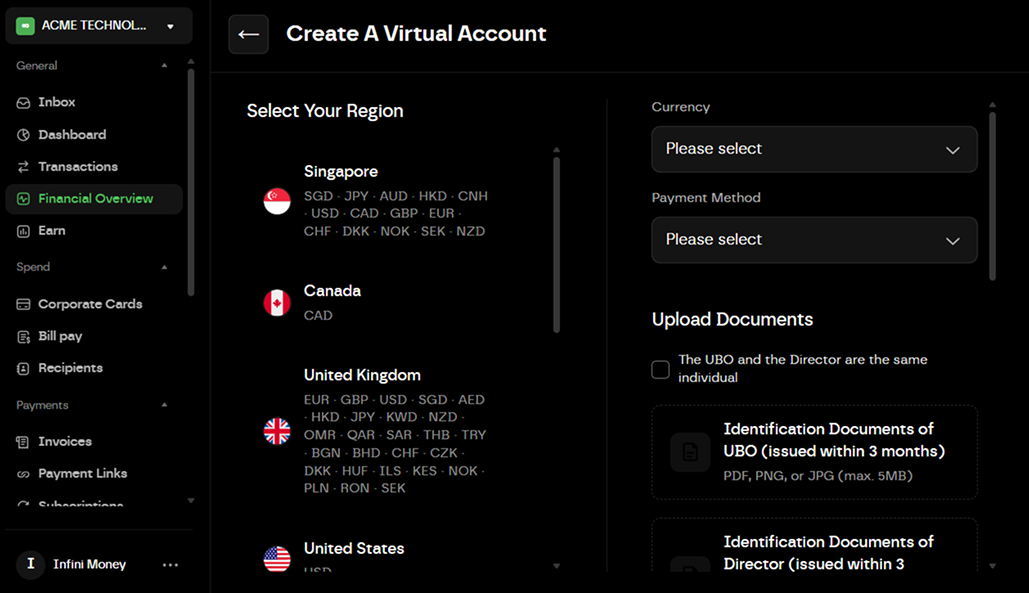Check the UBO and Director same individual box
This screenshot has height=593, width=1029.
tap(660, 369)
